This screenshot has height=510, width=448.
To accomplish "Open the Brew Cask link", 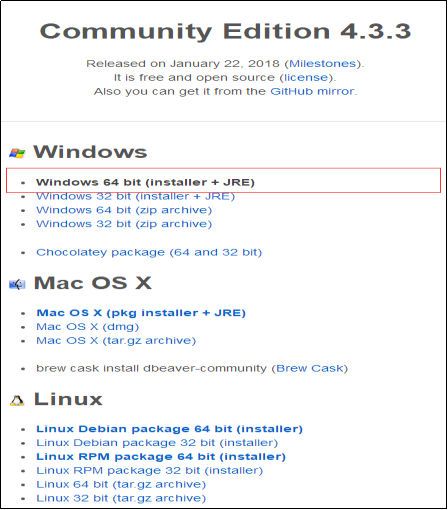I will [310, 368].
